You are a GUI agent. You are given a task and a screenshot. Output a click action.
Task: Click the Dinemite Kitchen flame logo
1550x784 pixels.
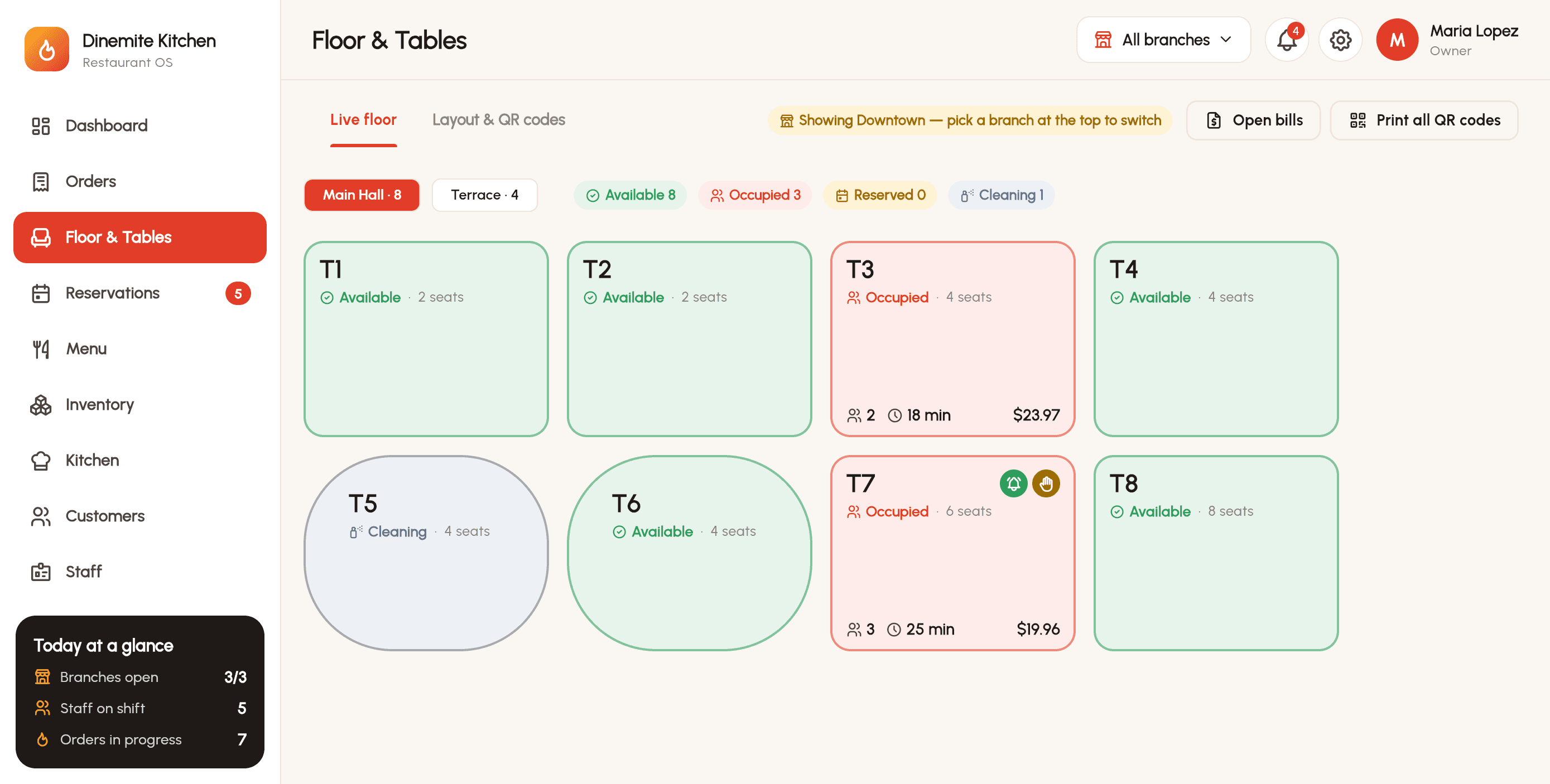click(x=47, y=49)
